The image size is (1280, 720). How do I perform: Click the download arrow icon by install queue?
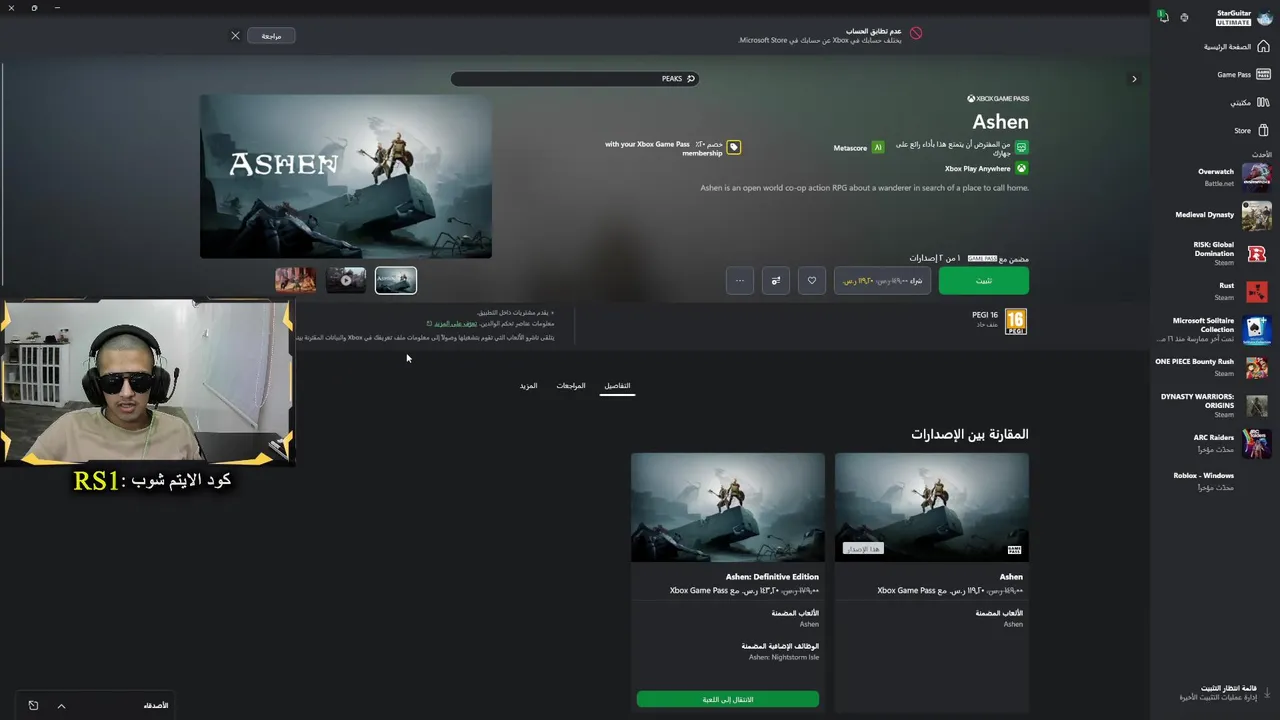click(1267, 692)
